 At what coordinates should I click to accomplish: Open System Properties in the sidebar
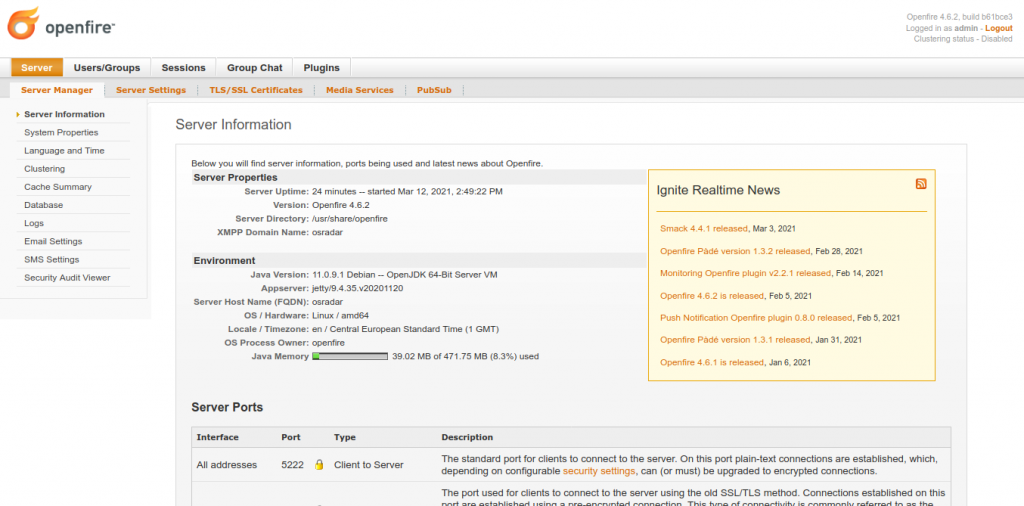click(61, 133)
